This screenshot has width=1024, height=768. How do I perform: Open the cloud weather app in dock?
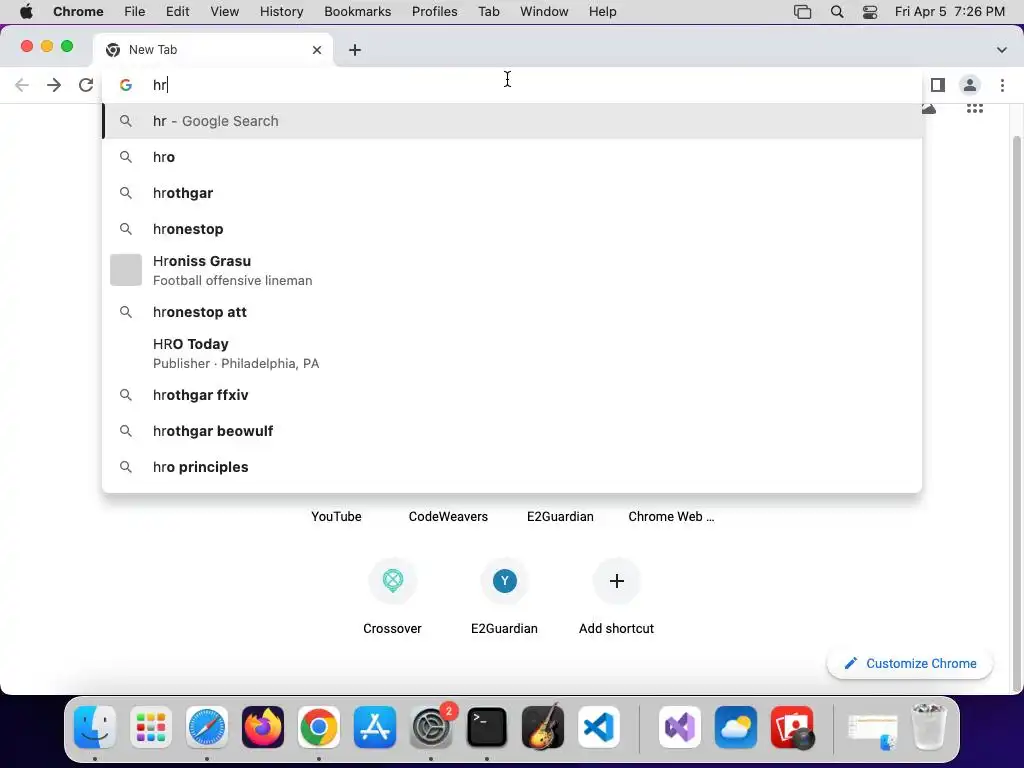(736, 727)
